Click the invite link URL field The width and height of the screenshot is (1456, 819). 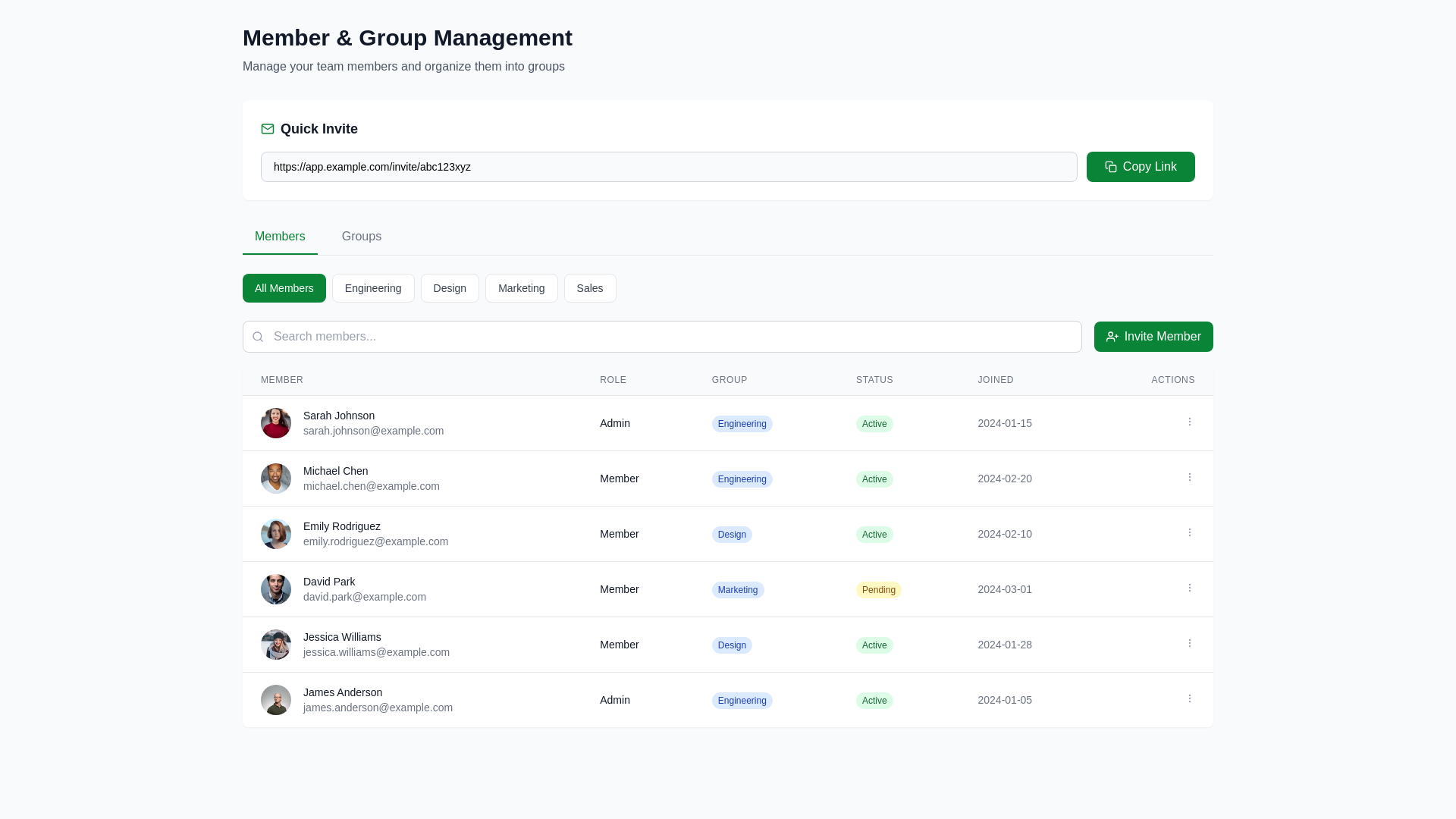click(669, 167)
